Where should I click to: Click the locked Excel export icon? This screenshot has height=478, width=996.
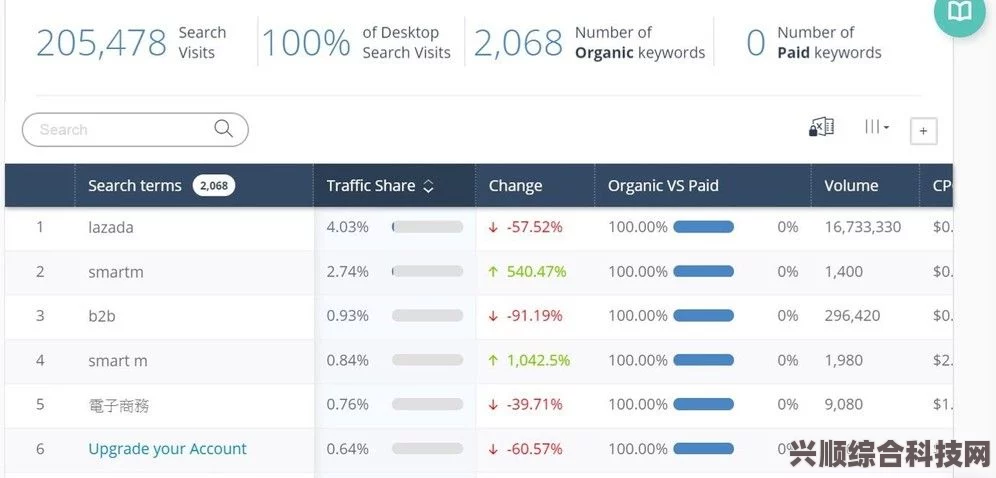point(821,128)
